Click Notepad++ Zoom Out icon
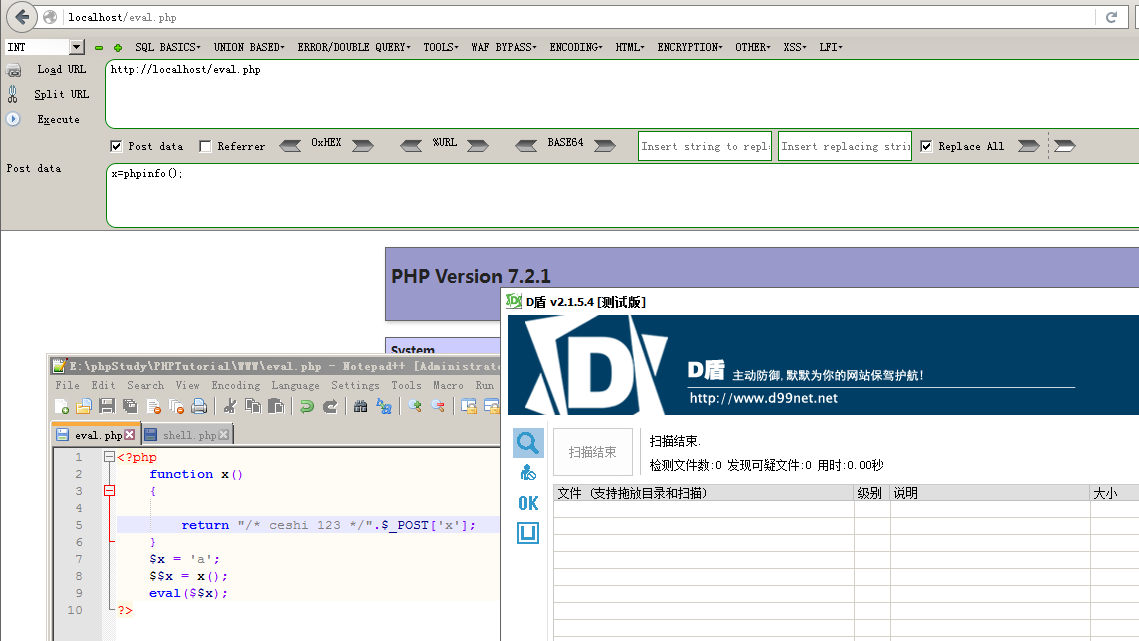Screen dimensions: 1139x641 438,406
